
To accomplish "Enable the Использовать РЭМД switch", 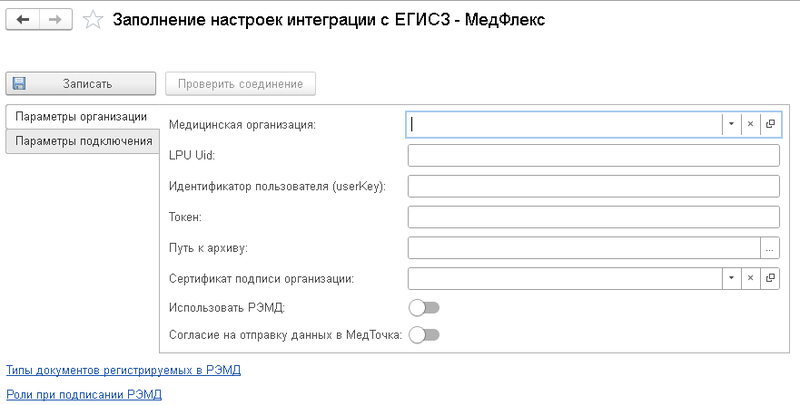I will point(424,308).
